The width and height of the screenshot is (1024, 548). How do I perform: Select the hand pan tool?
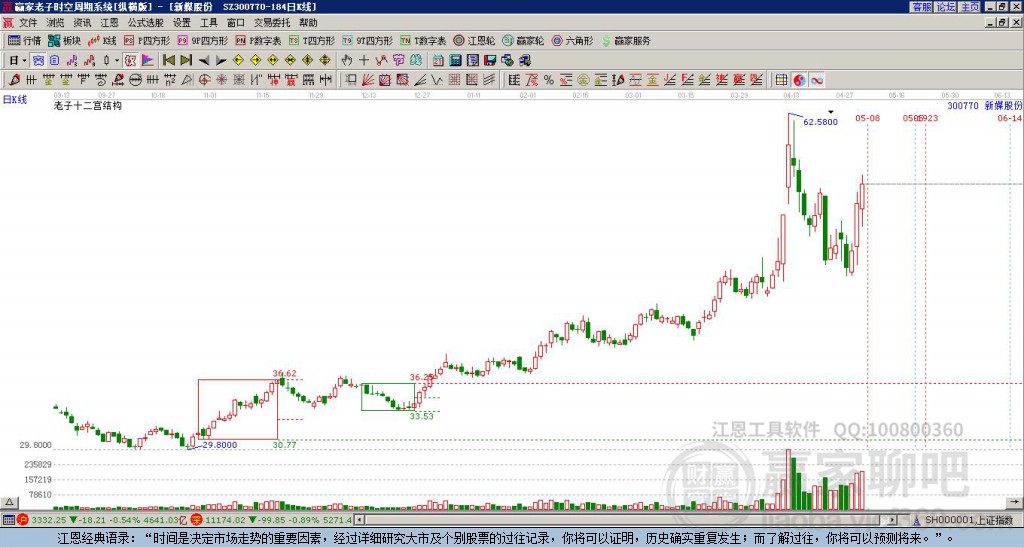[347, 60]
